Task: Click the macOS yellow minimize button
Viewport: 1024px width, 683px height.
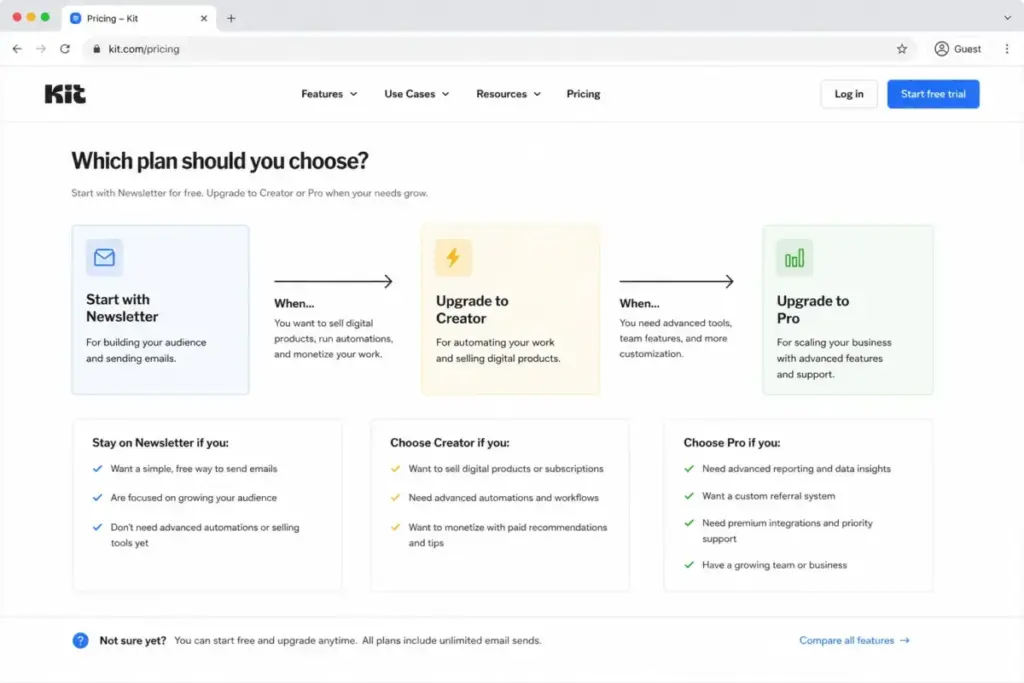Action: click(x=31, y=17)
